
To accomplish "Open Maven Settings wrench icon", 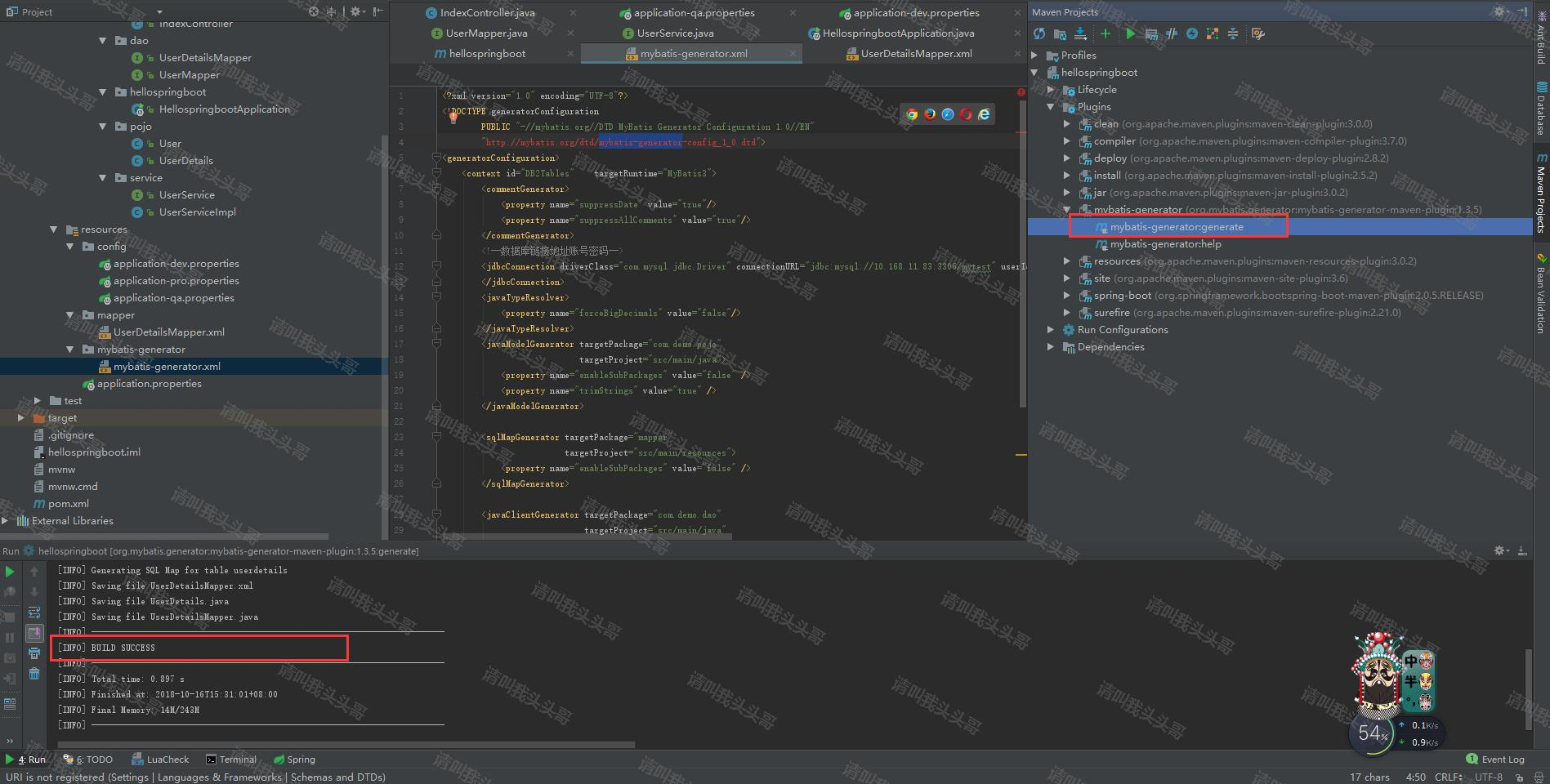I will [1258, 33].
